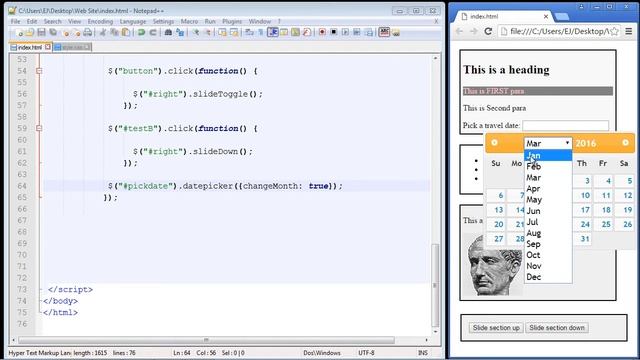
Task: Click the Paste clipboard icon
Action: click(126, 32)
